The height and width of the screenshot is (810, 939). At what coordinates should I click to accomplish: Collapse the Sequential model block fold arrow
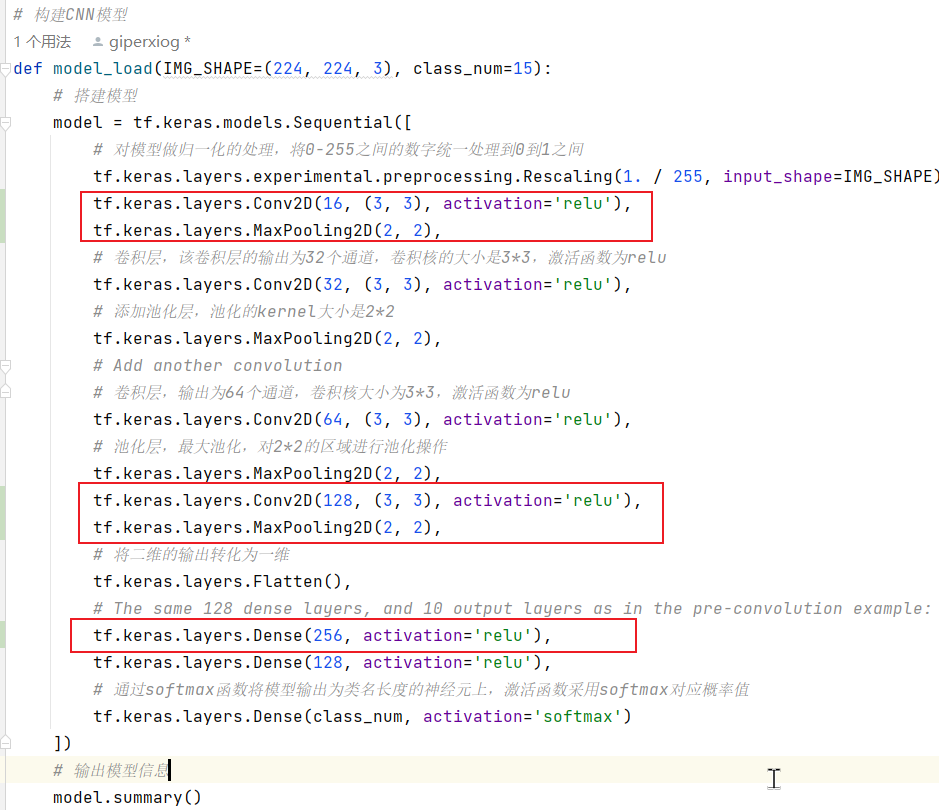point(7,122)
